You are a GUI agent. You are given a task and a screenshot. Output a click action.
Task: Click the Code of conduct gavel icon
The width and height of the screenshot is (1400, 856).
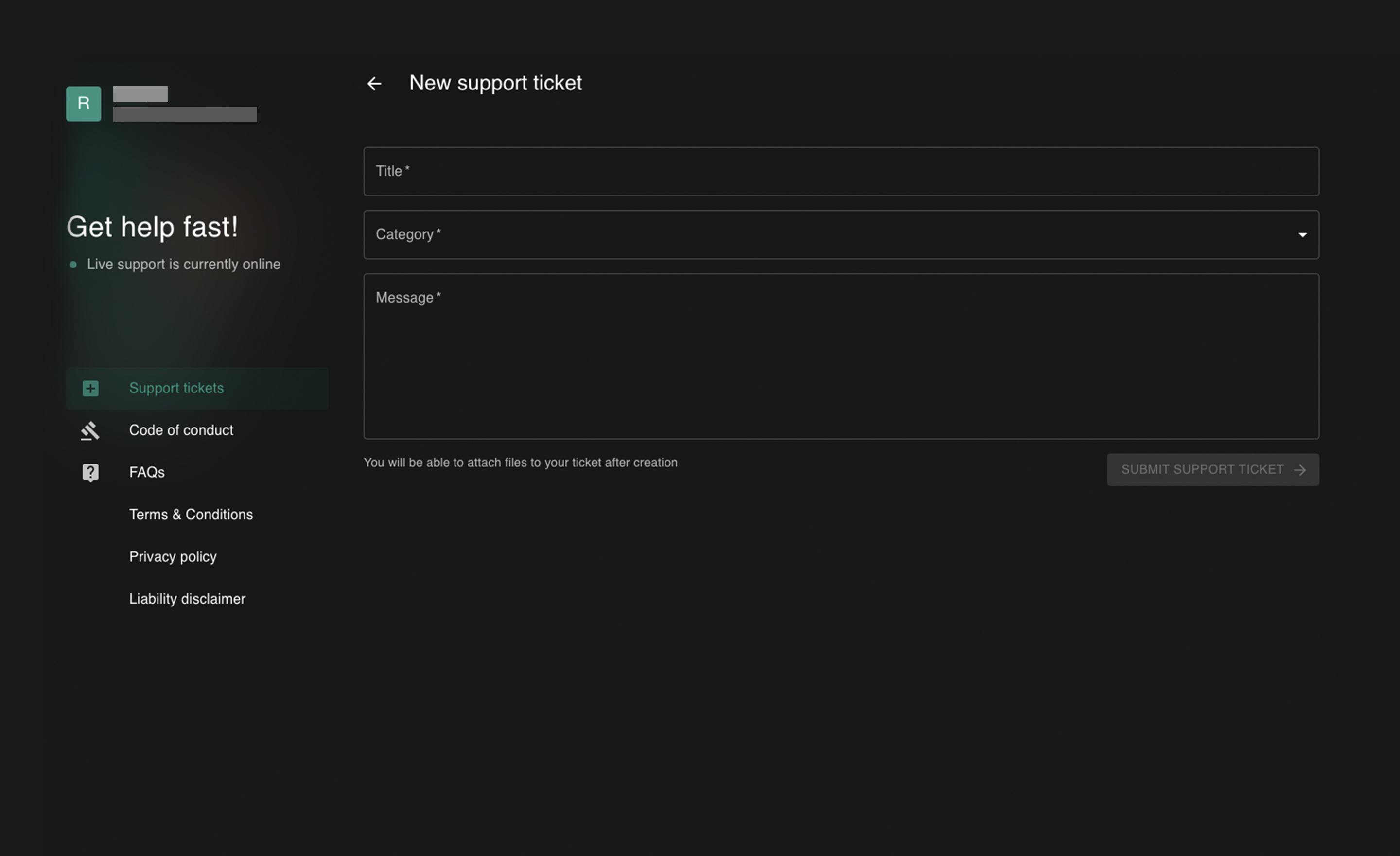point(90,431)
